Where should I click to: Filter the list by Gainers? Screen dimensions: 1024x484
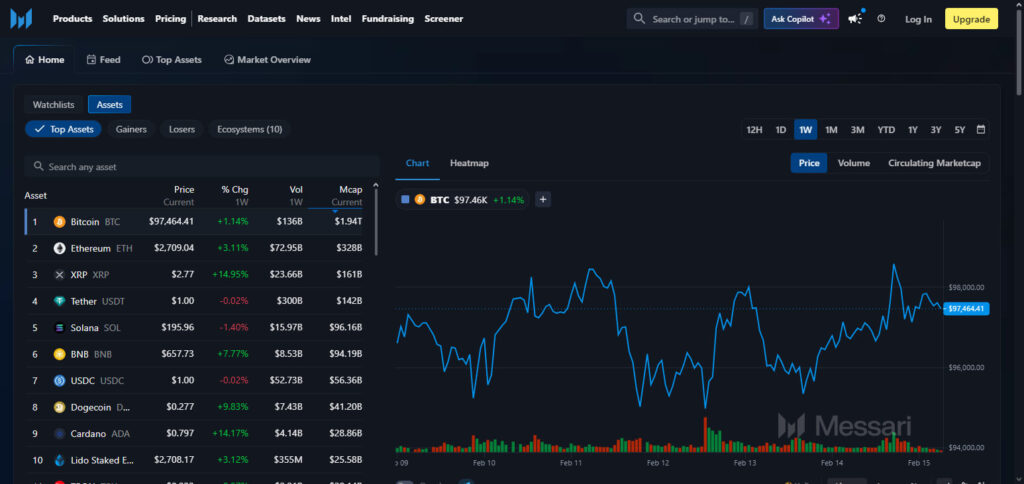coord(131,129)
